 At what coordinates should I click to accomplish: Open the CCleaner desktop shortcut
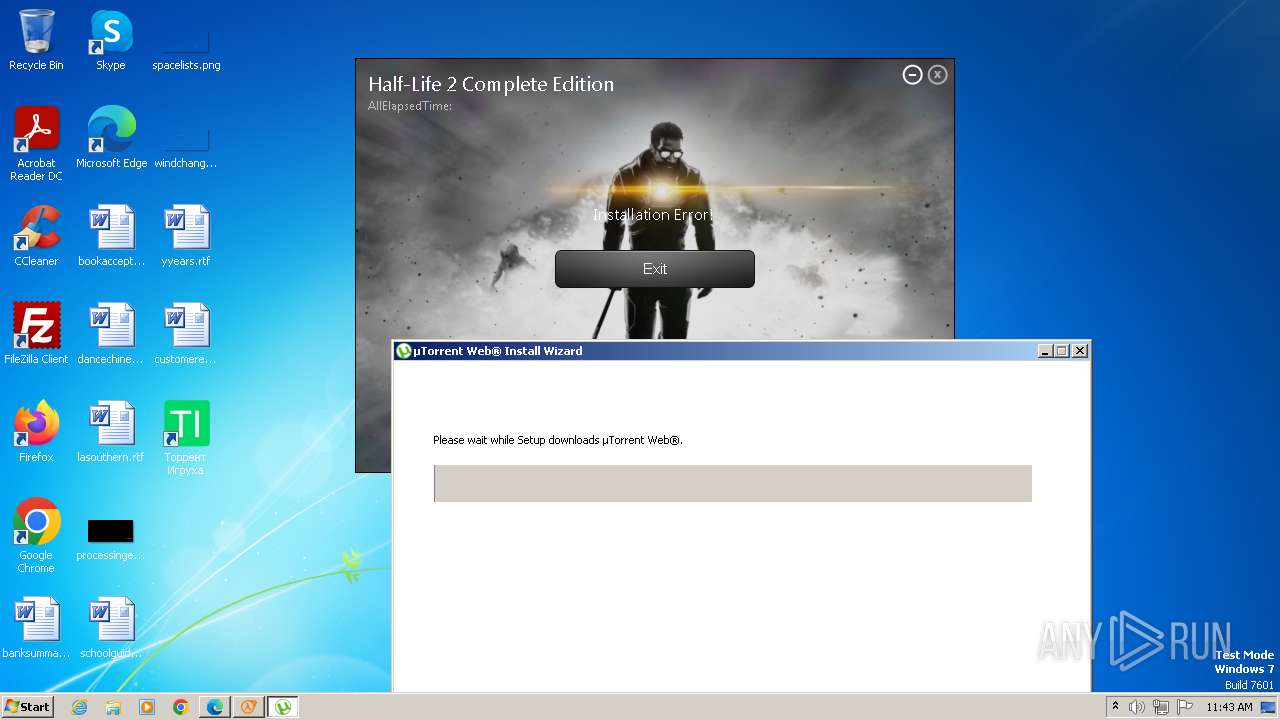pyautogui.click(x=36, y=236)
